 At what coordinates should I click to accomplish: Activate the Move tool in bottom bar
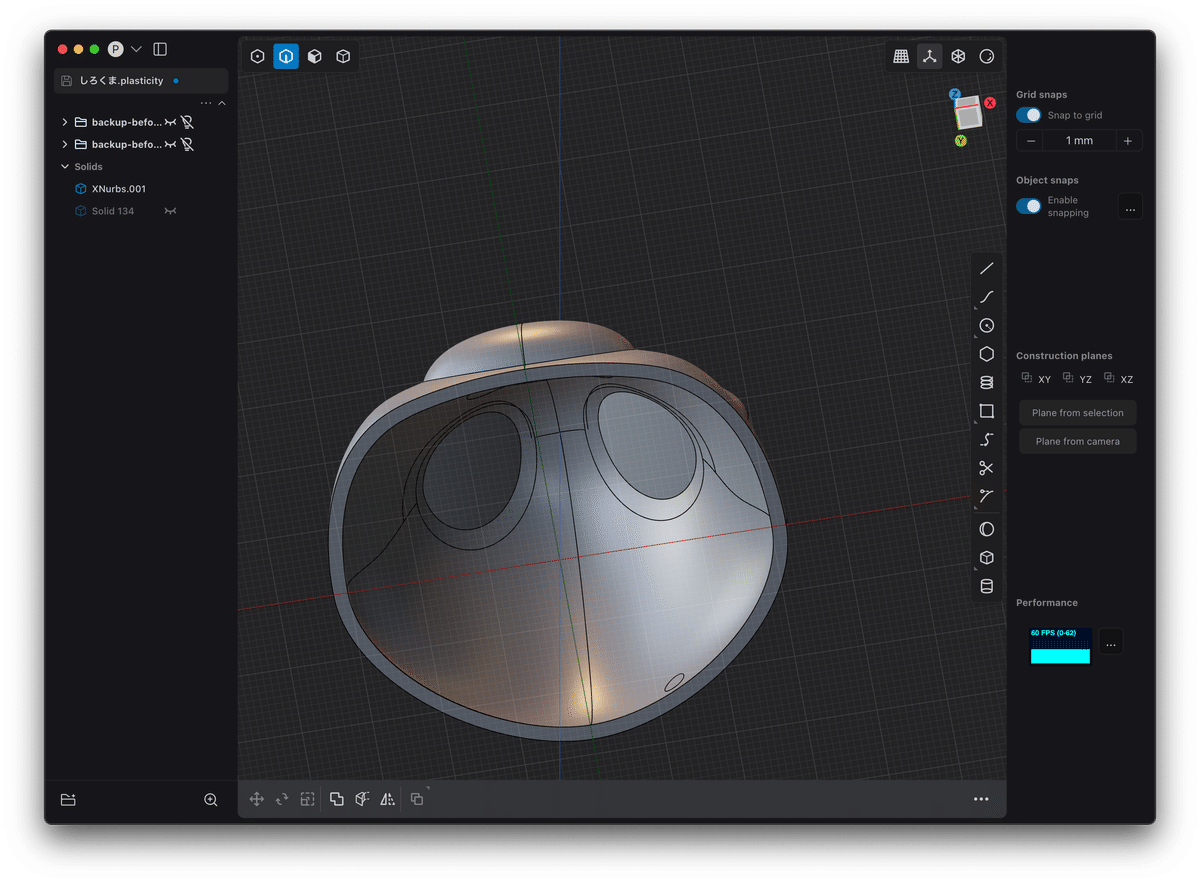click(x=257, y=799)
